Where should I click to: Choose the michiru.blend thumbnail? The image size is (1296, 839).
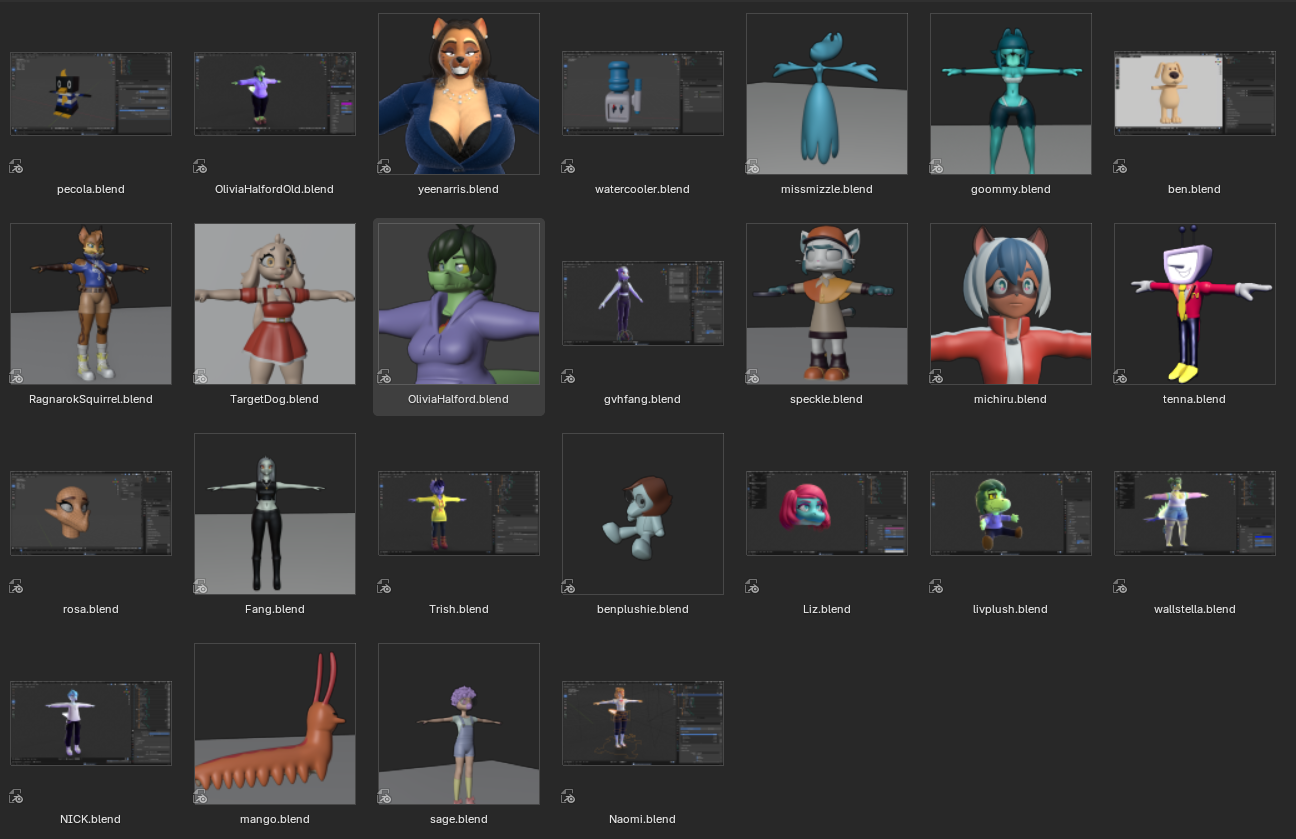pos(1011,304)
